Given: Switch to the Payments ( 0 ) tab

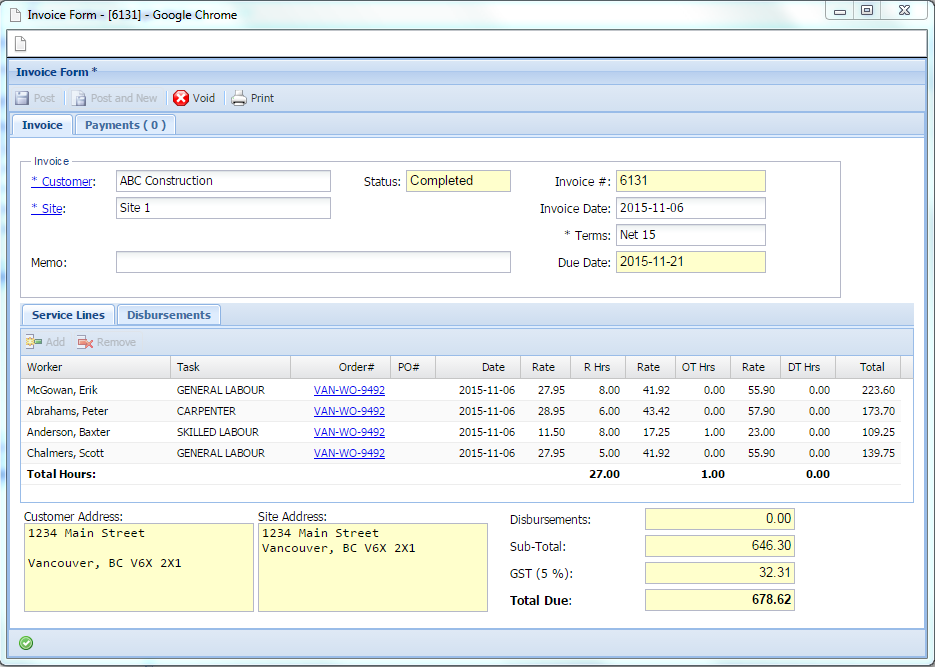Looking at the screenshot, I should pyautogui.click(x=124, y=124).
